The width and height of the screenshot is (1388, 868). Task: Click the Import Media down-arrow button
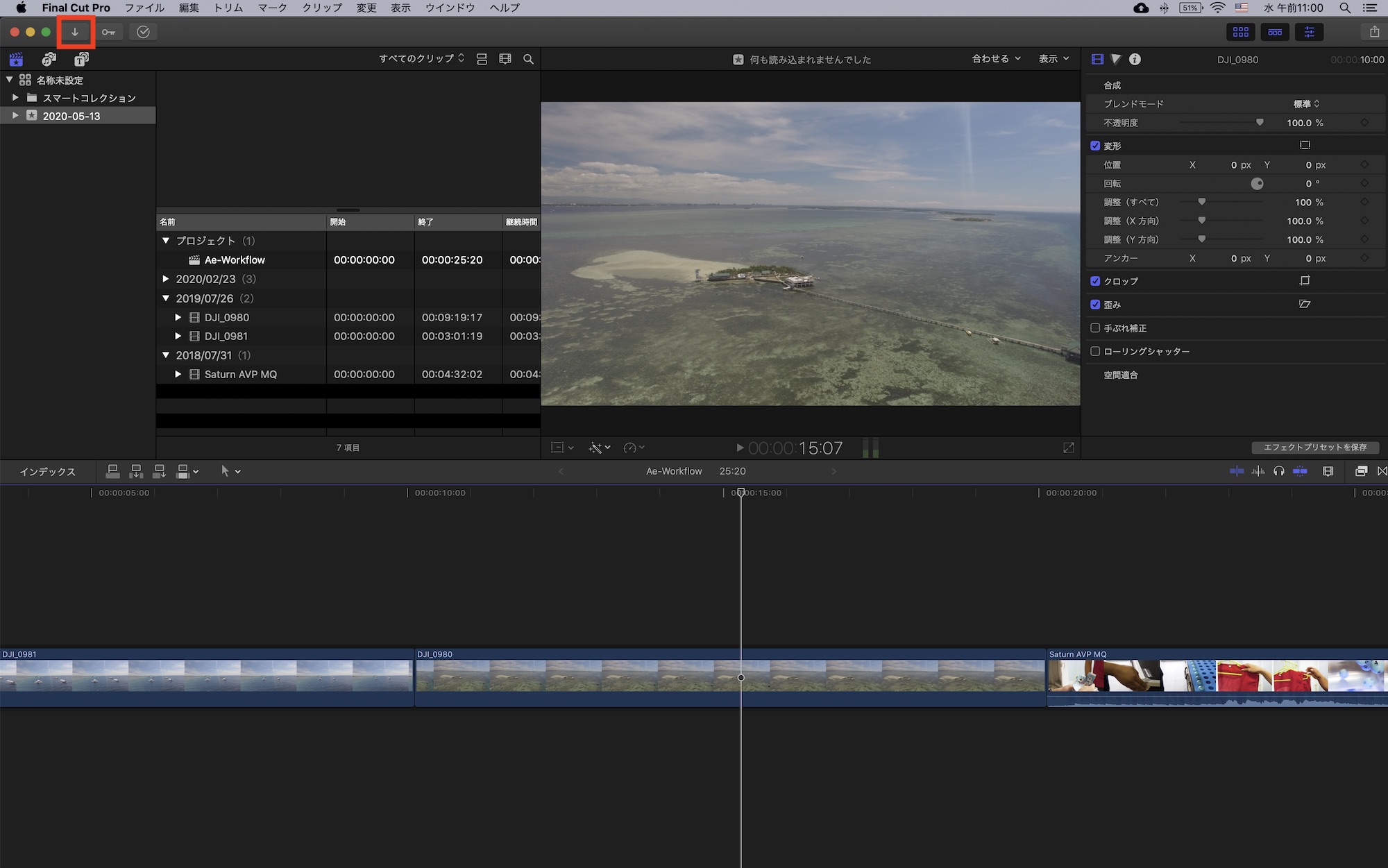tap(75, 32)
